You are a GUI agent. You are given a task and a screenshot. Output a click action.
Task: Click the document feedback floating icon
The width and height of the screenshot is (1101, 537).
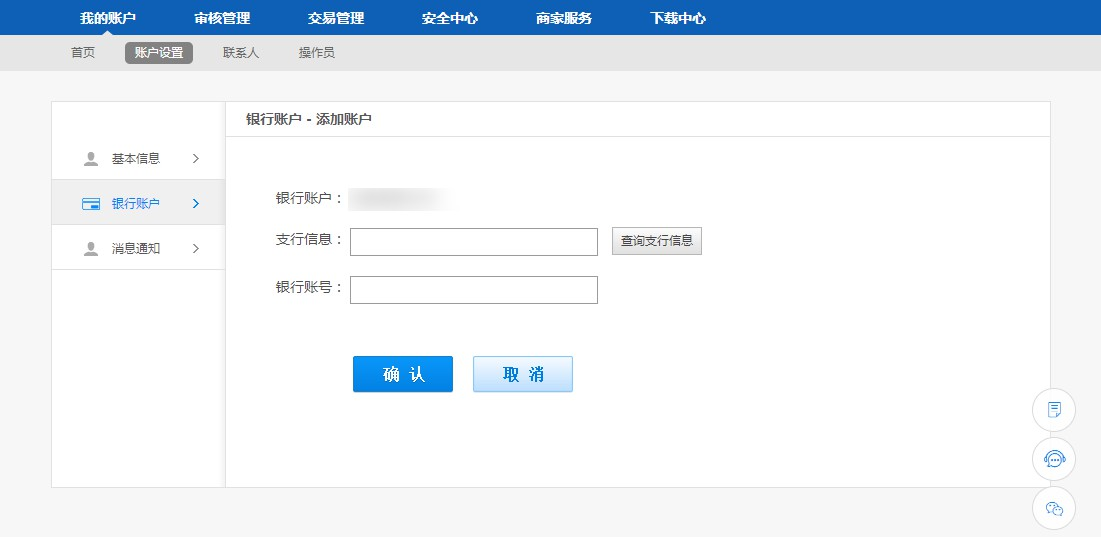1053,410
